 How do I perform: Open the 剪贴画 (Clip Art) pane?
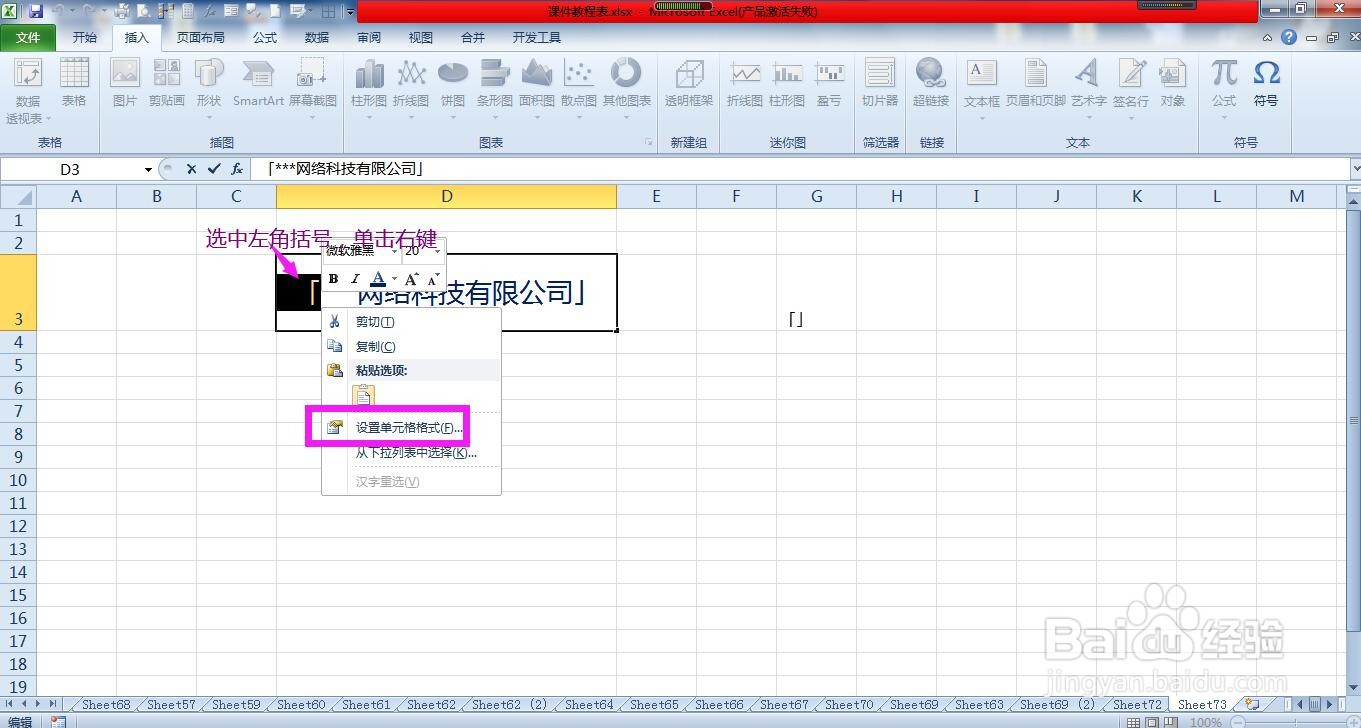tap(166, 85)
